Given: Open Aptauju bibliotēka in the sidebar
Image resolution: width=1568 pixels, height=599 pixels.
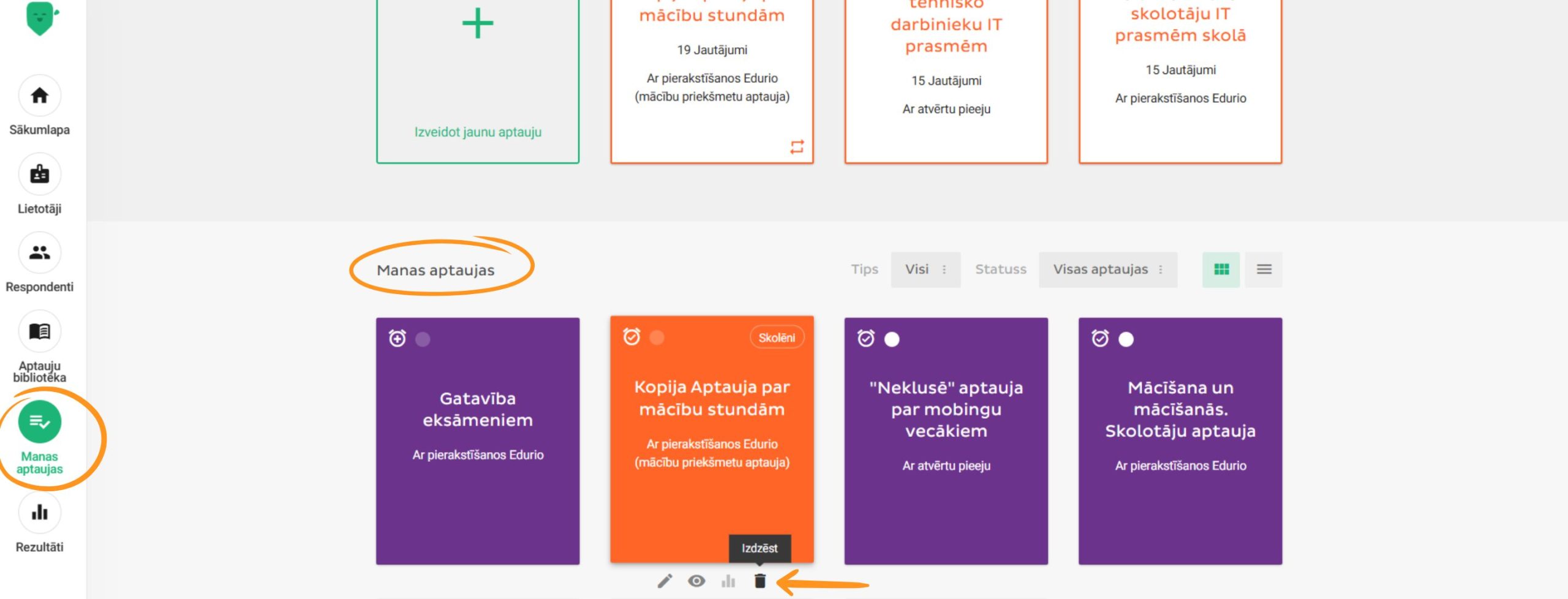Looking at the screenshot, I should click(x=40, y=332).
